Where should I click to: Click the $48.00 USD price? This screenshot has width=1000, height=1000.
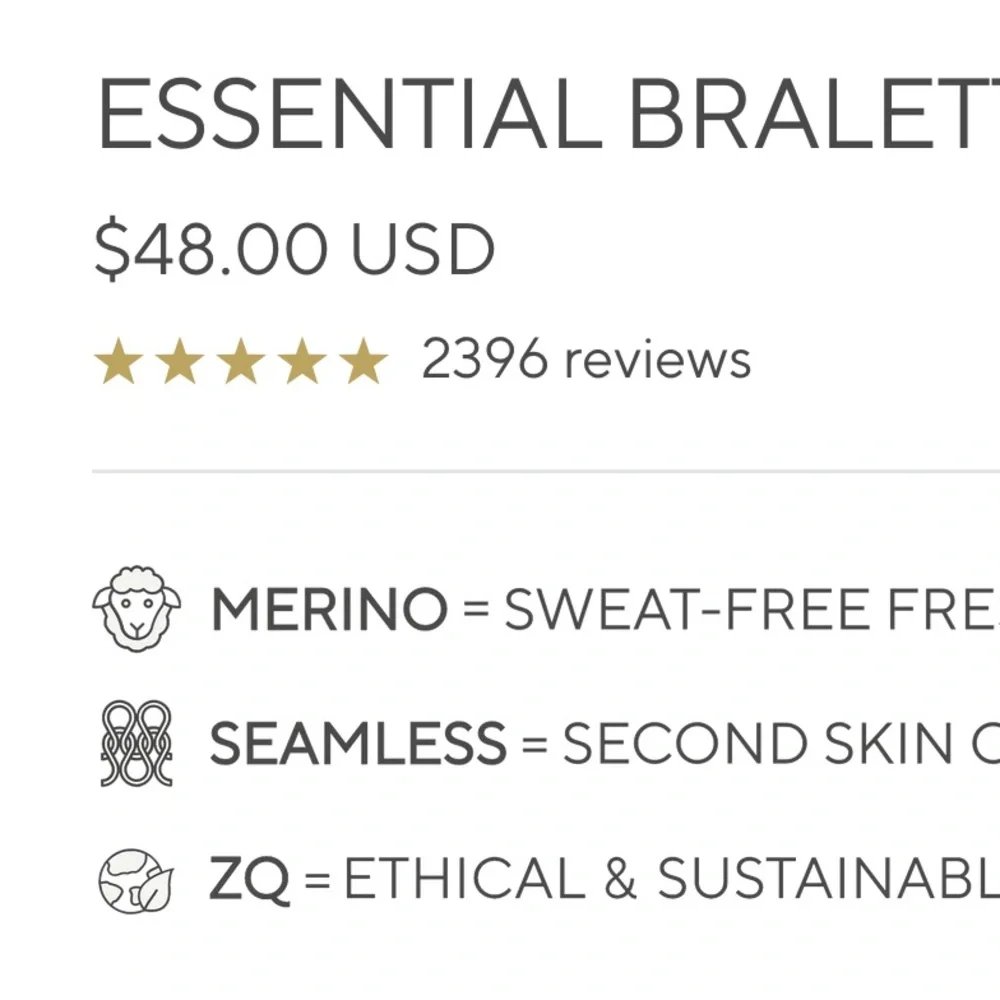tap(294, 248)
